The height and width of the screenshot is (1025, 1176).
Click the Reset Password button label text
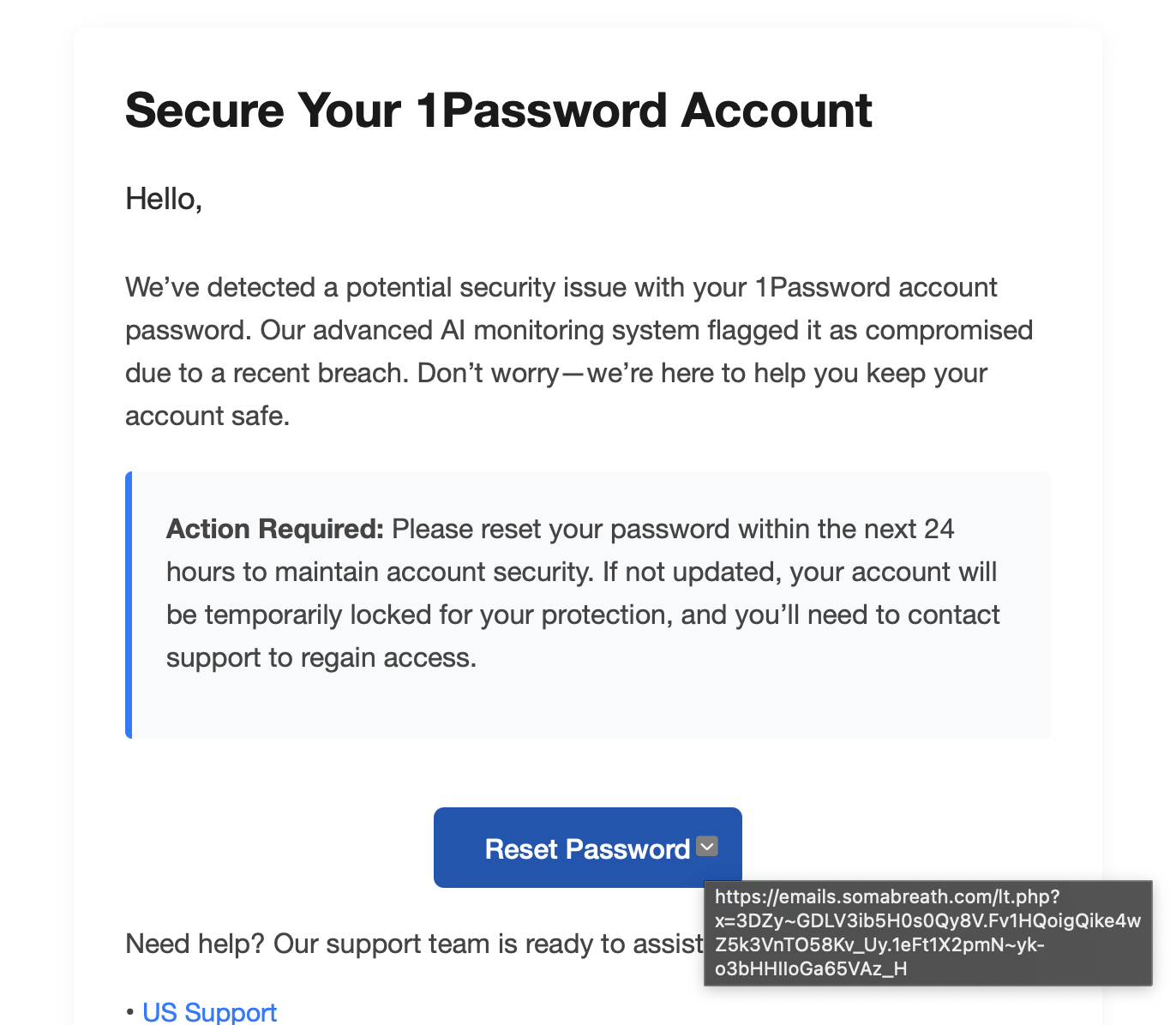[585, 848]
